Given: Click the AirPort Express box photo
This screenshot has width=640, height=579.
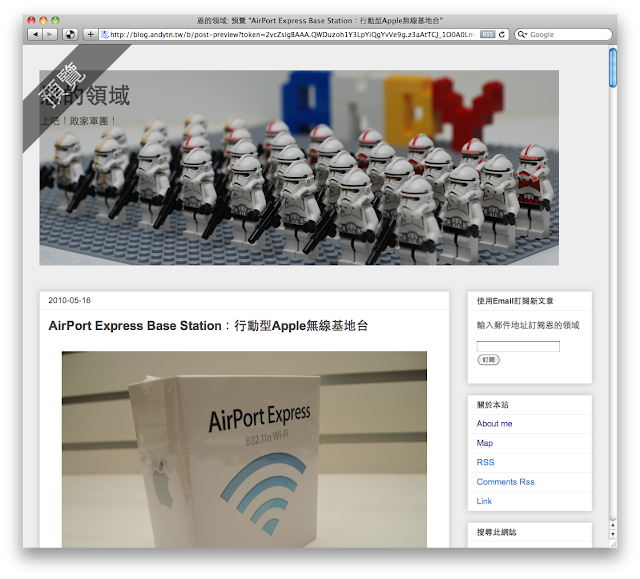Looking at the screenshot, I should pyautogui.click(x=244, y=449).
